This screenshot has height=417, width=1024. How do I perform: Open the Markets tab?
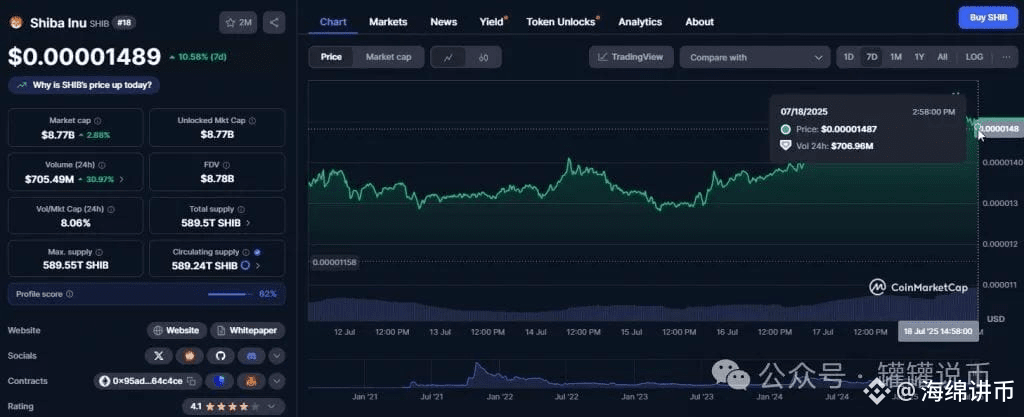click(388, 22)
